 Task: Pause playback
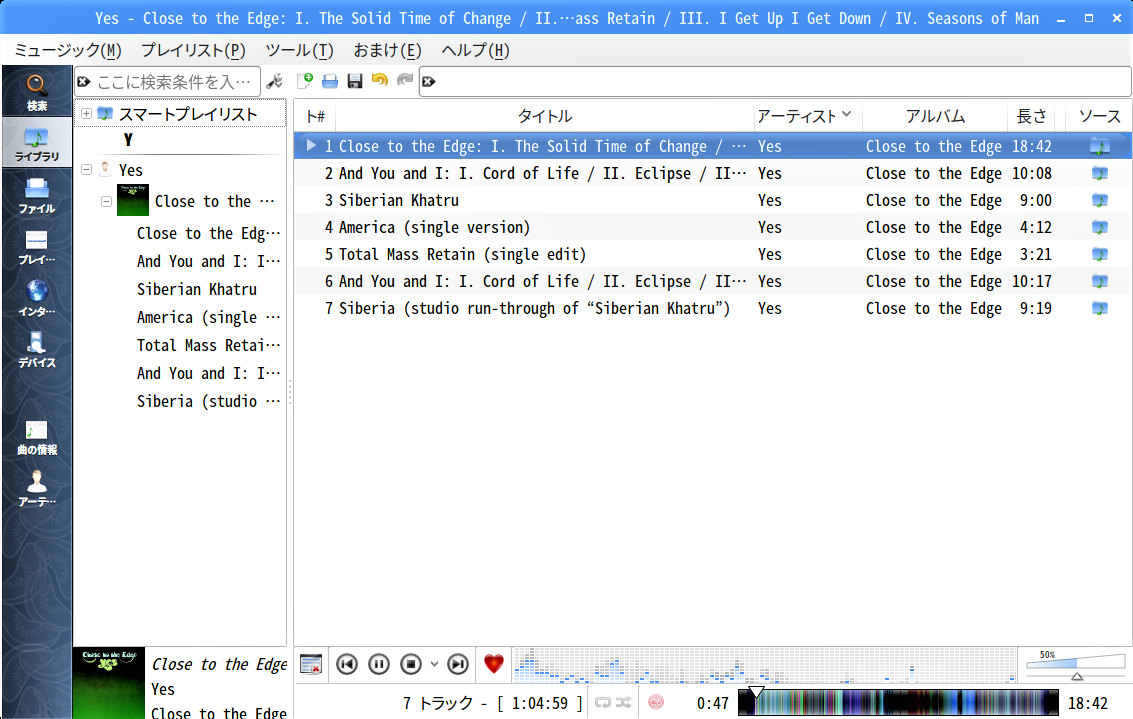[379, 664]
